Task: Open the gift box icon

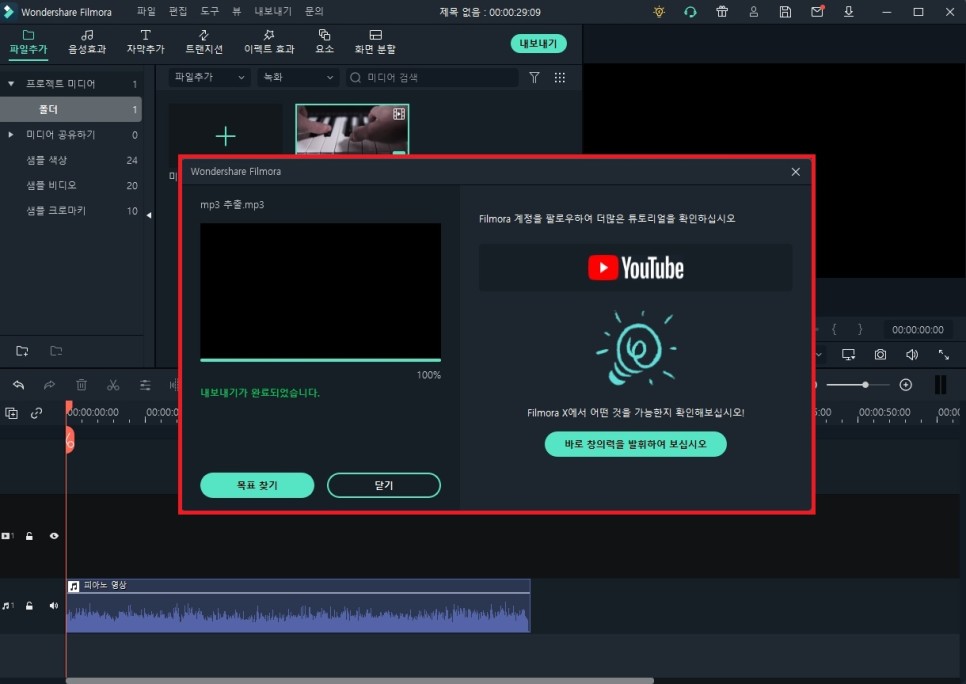Action: click(x=722, y=12)
